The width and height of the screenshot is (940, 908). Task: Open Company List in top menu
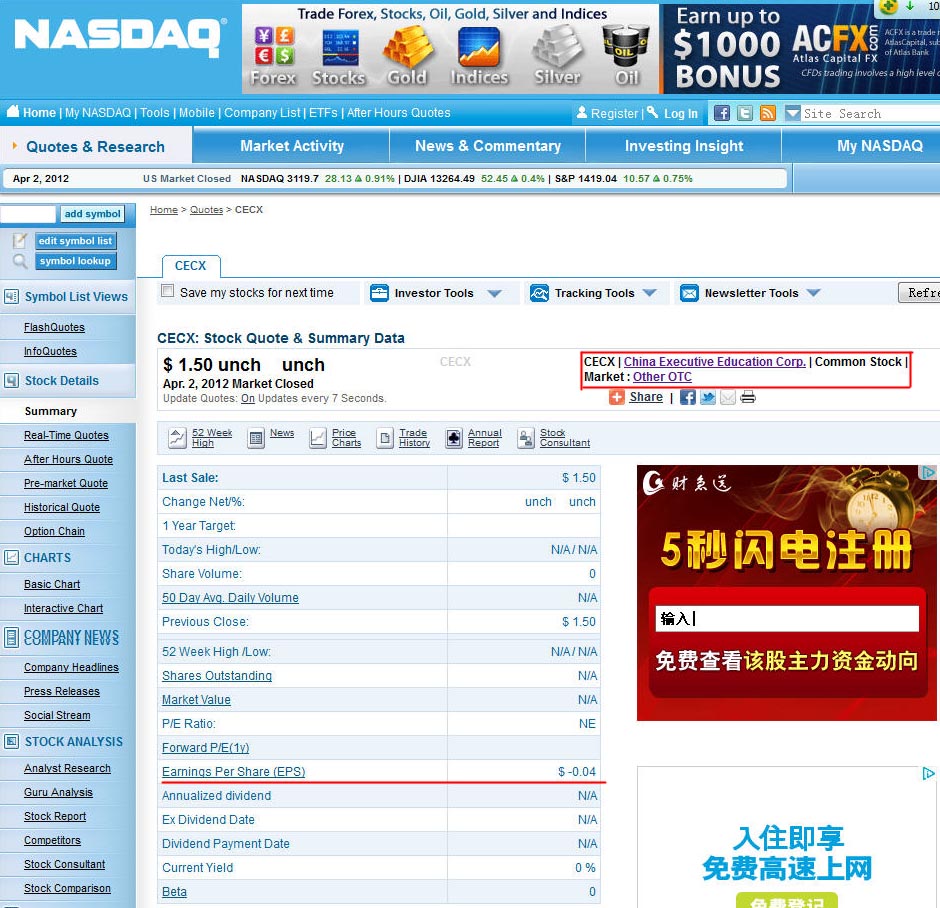tap(262, 113)
